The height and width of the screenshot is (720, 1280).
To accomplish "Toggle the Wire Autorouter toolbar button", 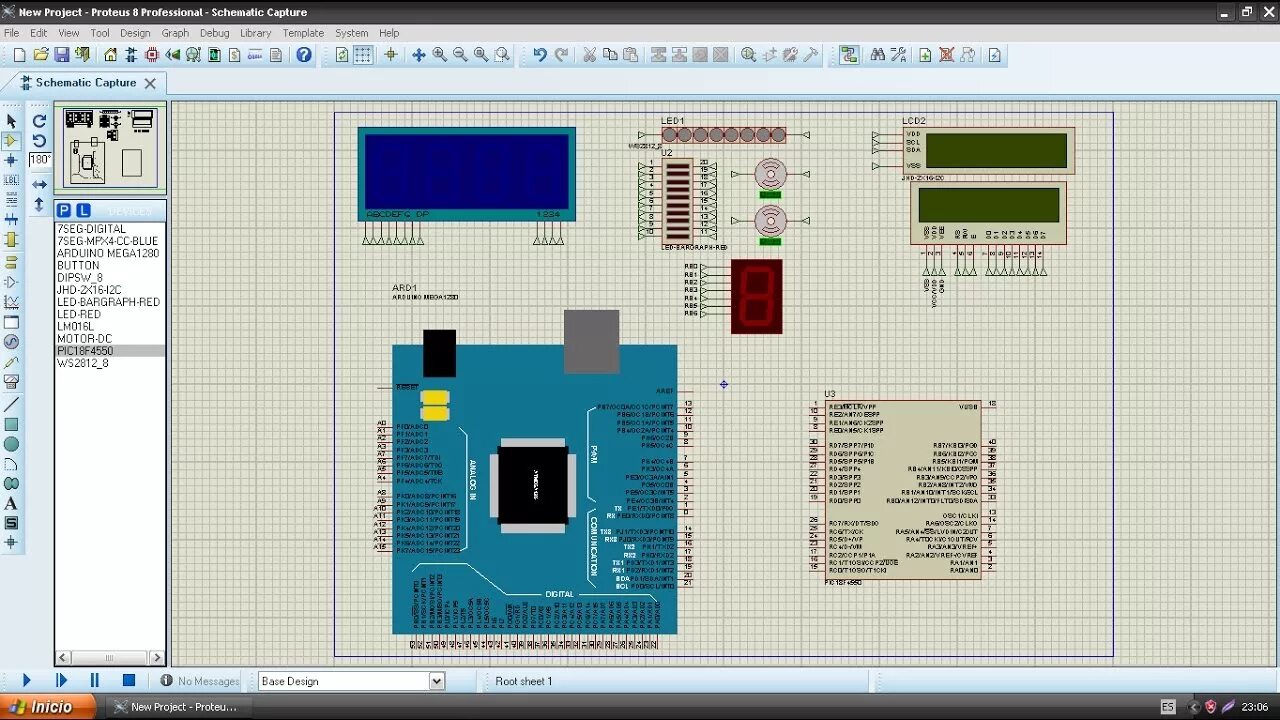I will coord(849,55).
